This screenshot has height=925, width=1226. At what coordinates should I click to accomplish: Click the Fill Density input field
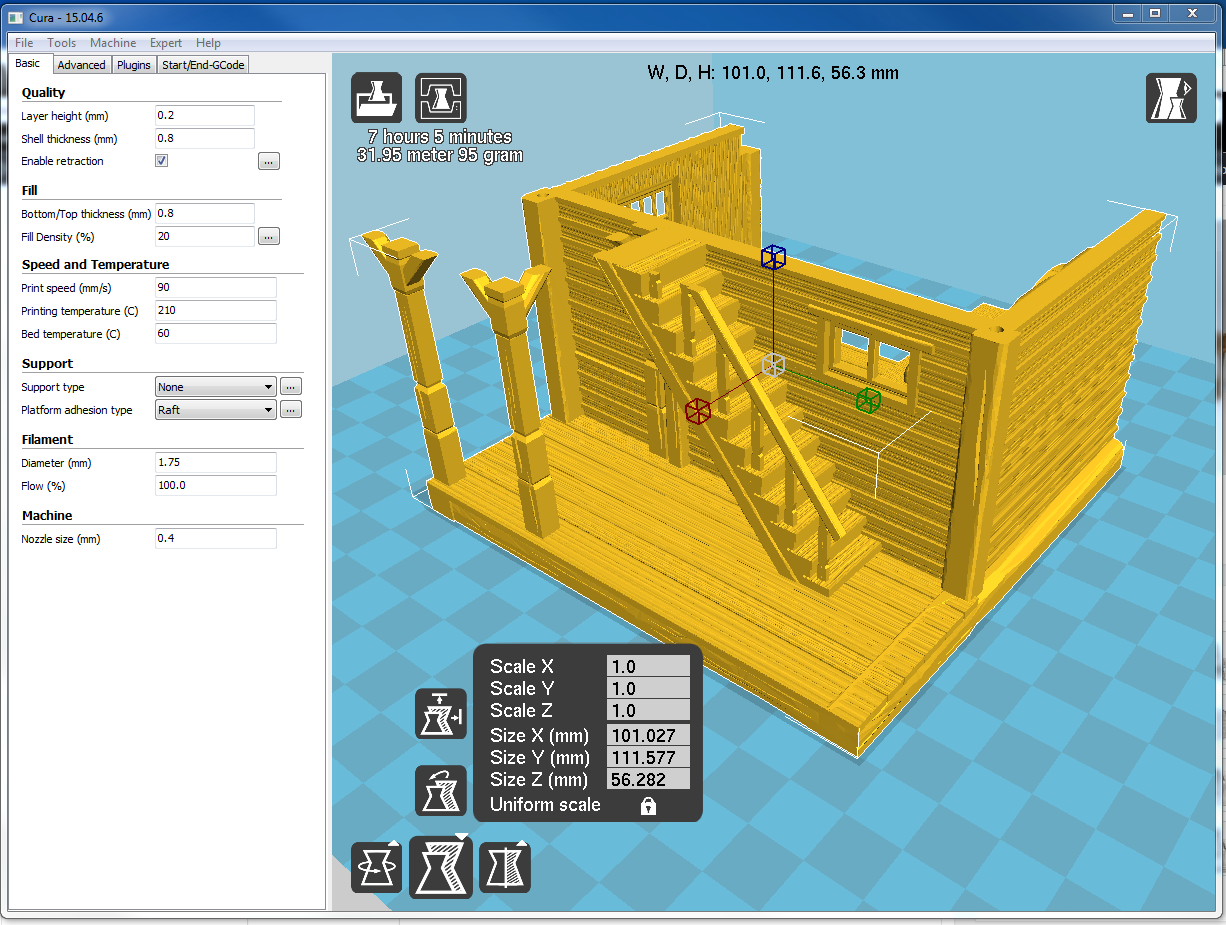click(x=205, y=237)
